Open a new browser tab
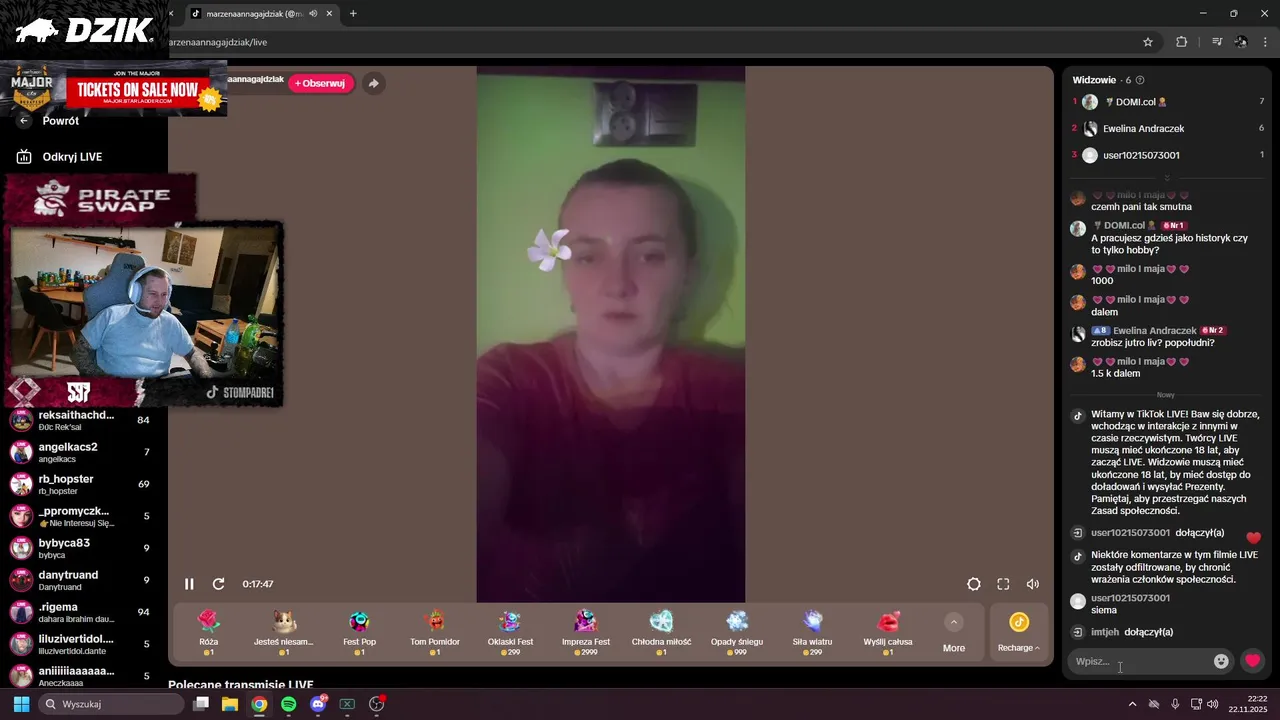Image resolution: width=1280 pixels, height=720 pixels. (x=353, y=14)
